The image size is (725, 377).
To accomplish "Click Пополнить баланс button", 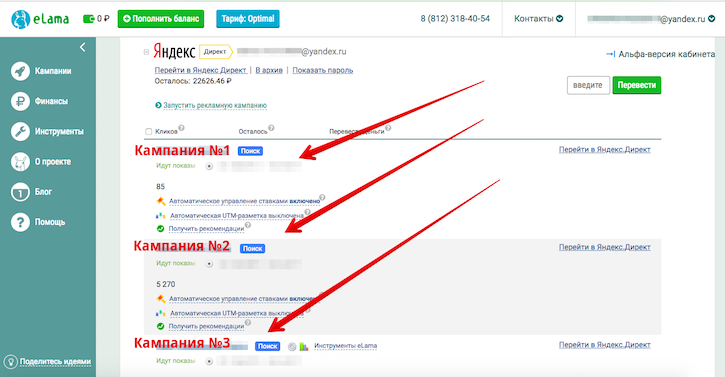I will click(x=161, y=19).
